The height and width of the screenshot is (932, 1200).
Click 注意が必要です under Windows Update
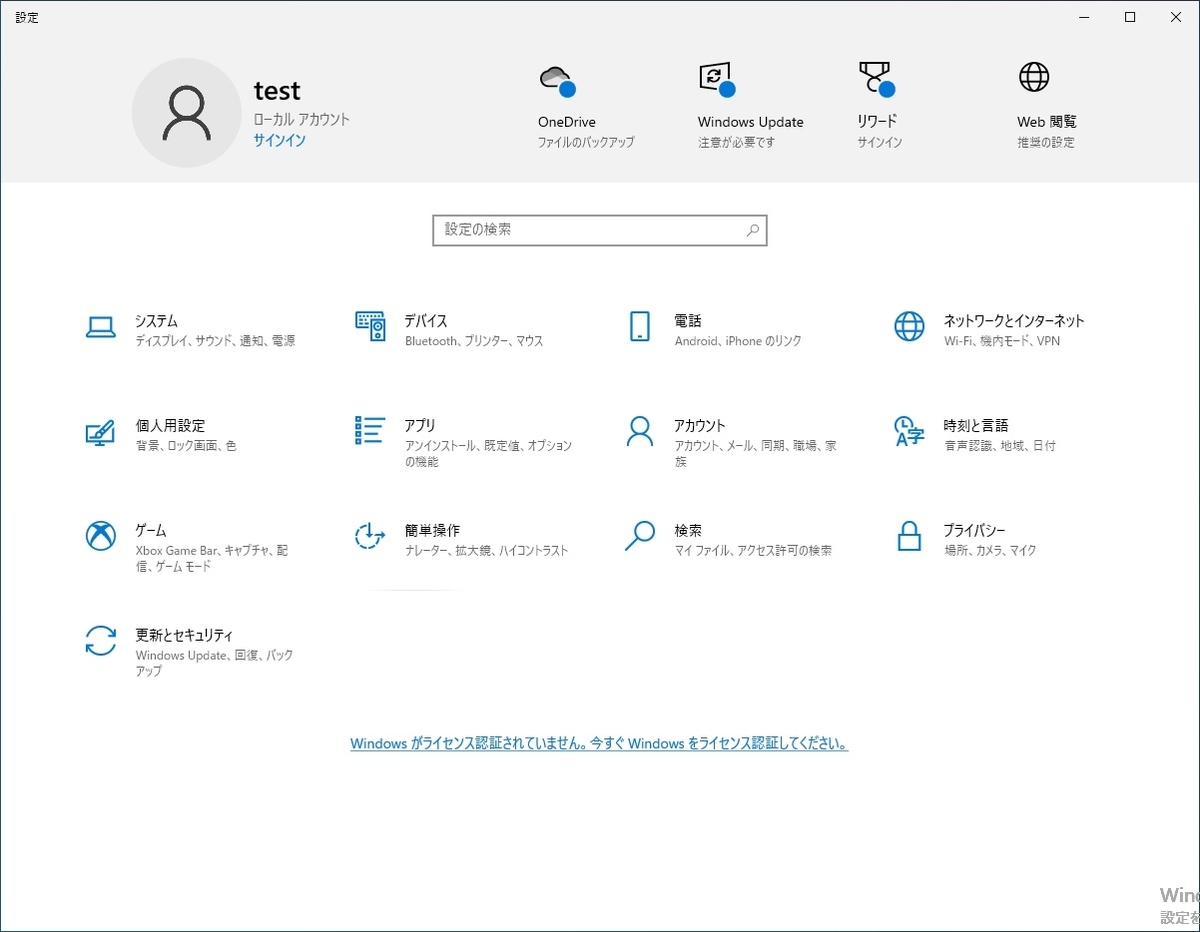coord(736,143)
